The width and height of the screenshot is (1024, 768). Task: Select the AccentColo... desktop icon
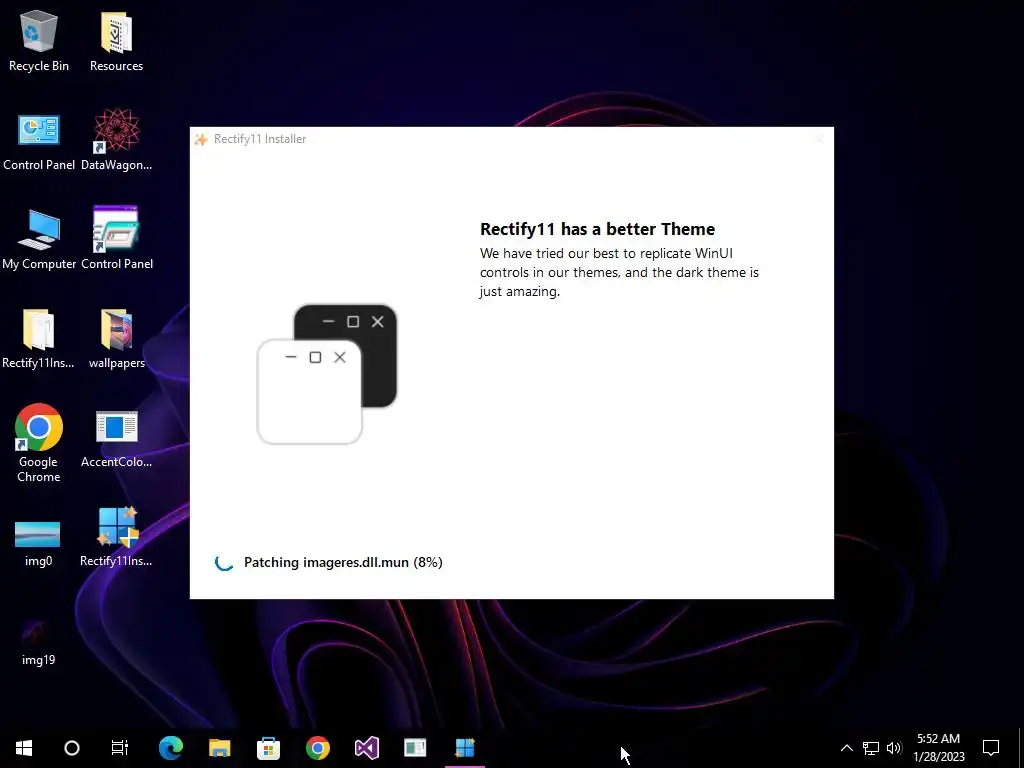(116, 438)
